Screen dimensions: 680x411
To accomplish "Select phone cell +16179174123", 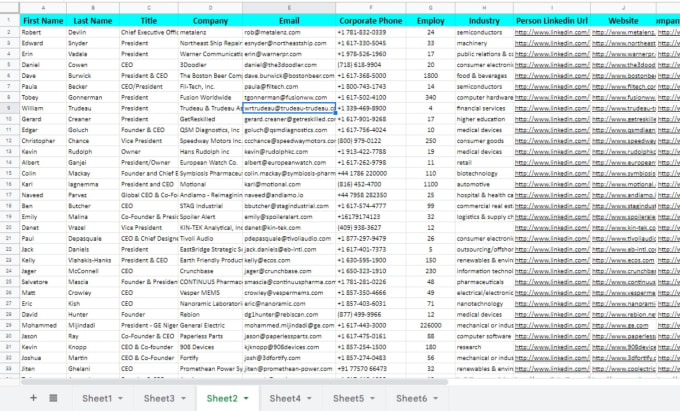I will point(371,217).
